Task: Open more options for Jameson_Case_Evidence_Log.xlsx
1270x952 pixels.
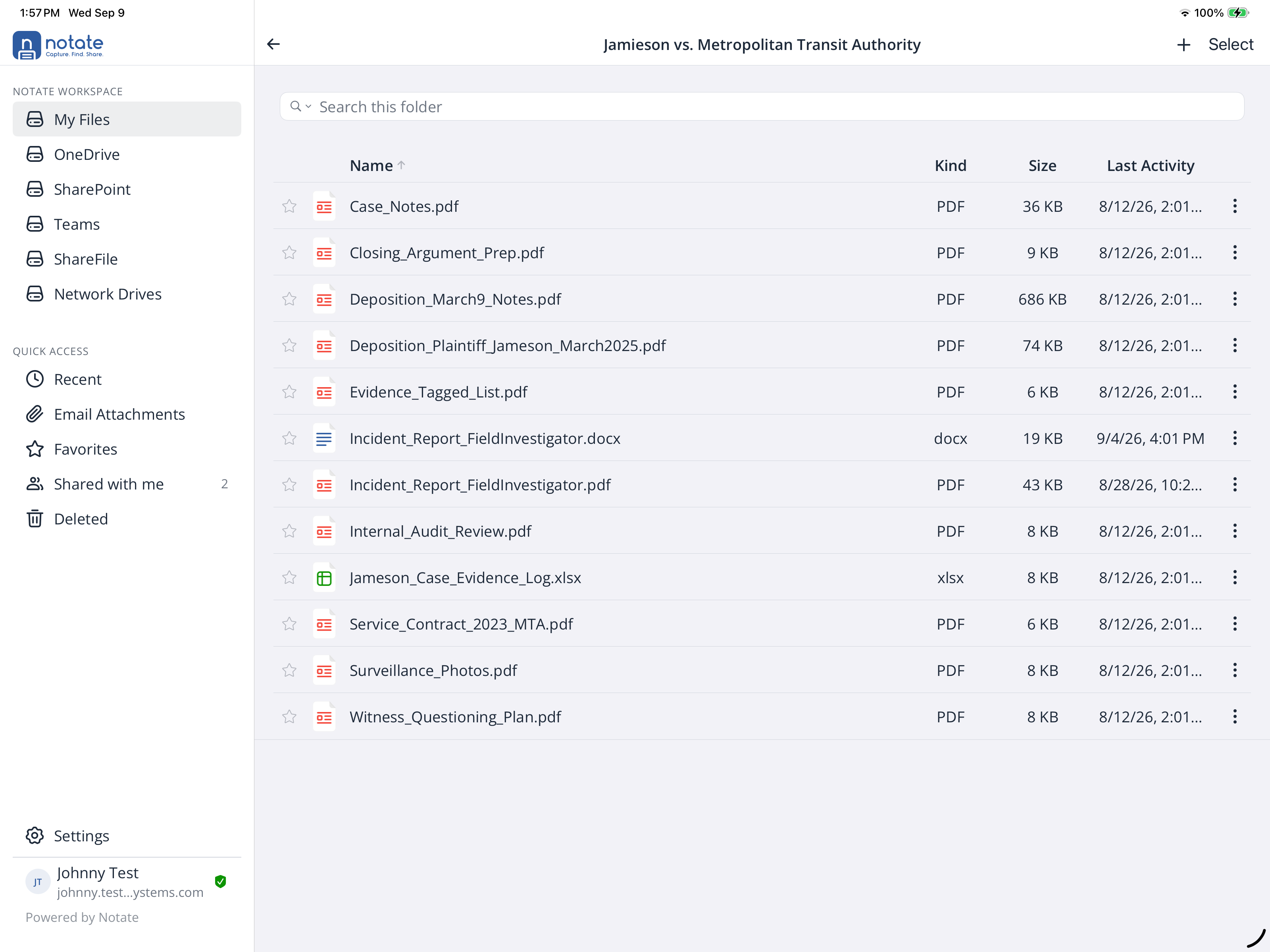Action: (x=1234, y=577)
